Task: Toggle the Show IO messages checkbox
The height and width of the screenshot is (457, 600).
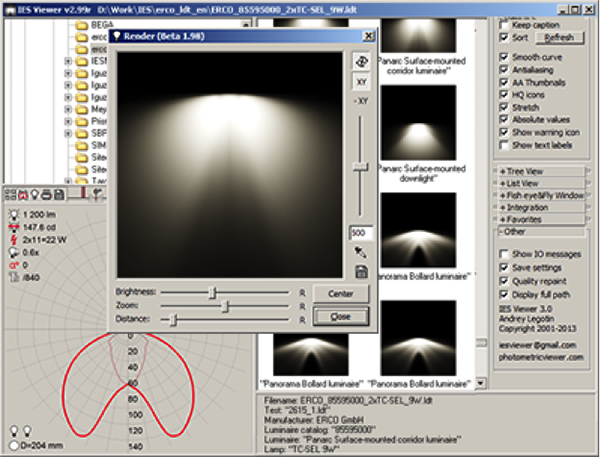Action: pos(503,255)
